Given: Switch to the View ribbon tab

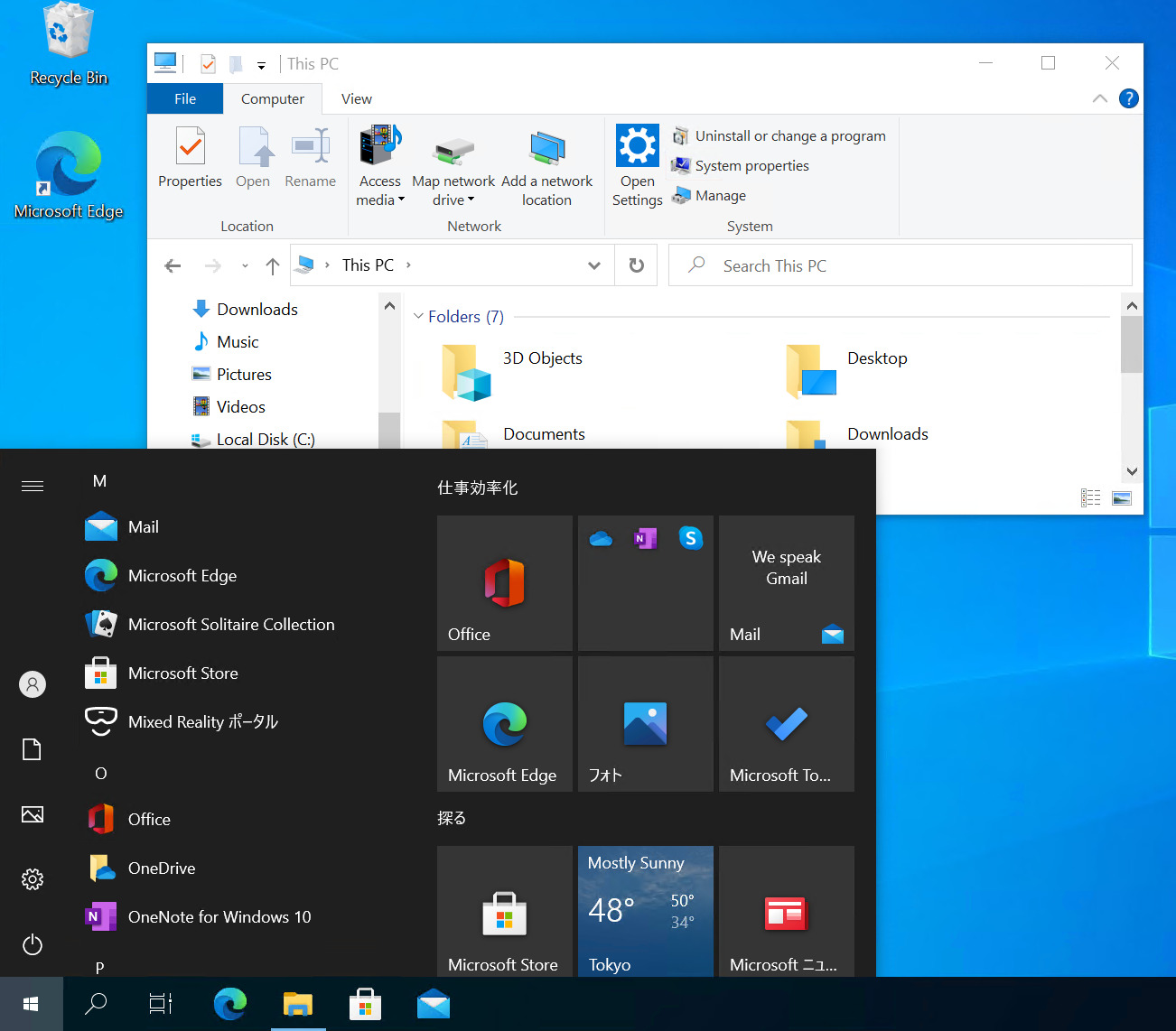Looking at the screenshot, I should (357, 99).
